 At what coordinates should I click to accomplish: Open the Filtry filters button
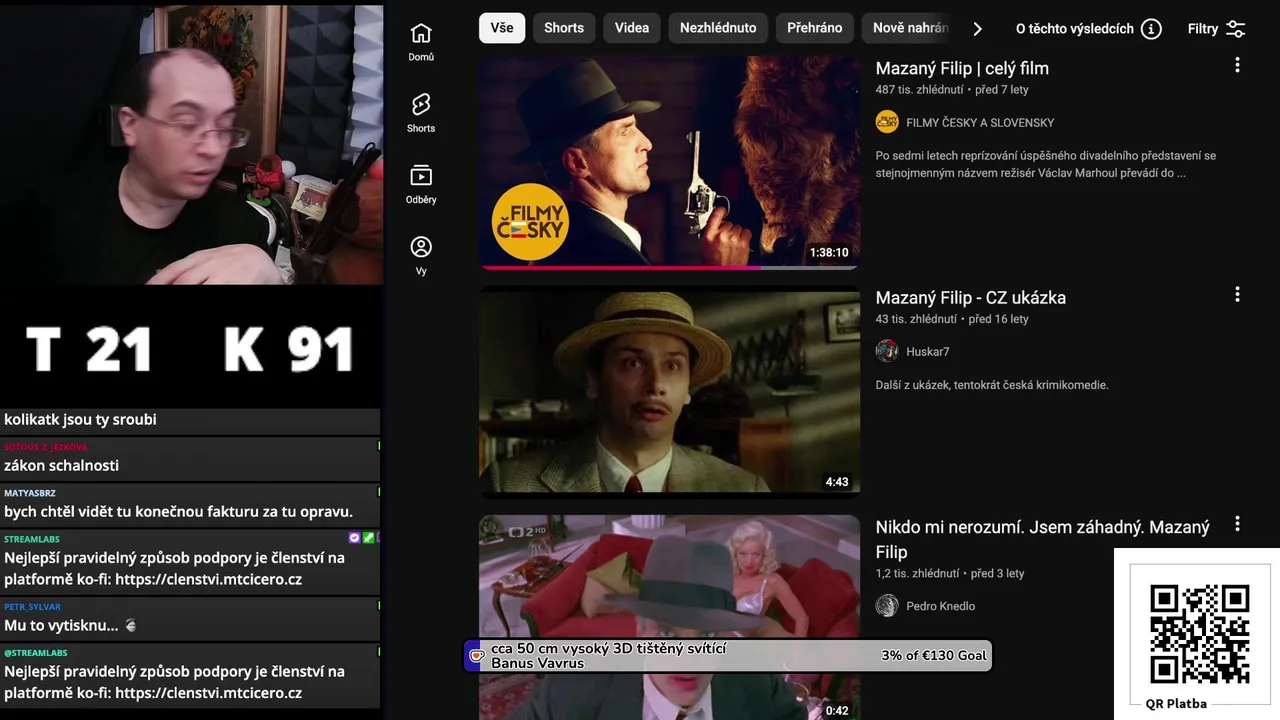1216,29
